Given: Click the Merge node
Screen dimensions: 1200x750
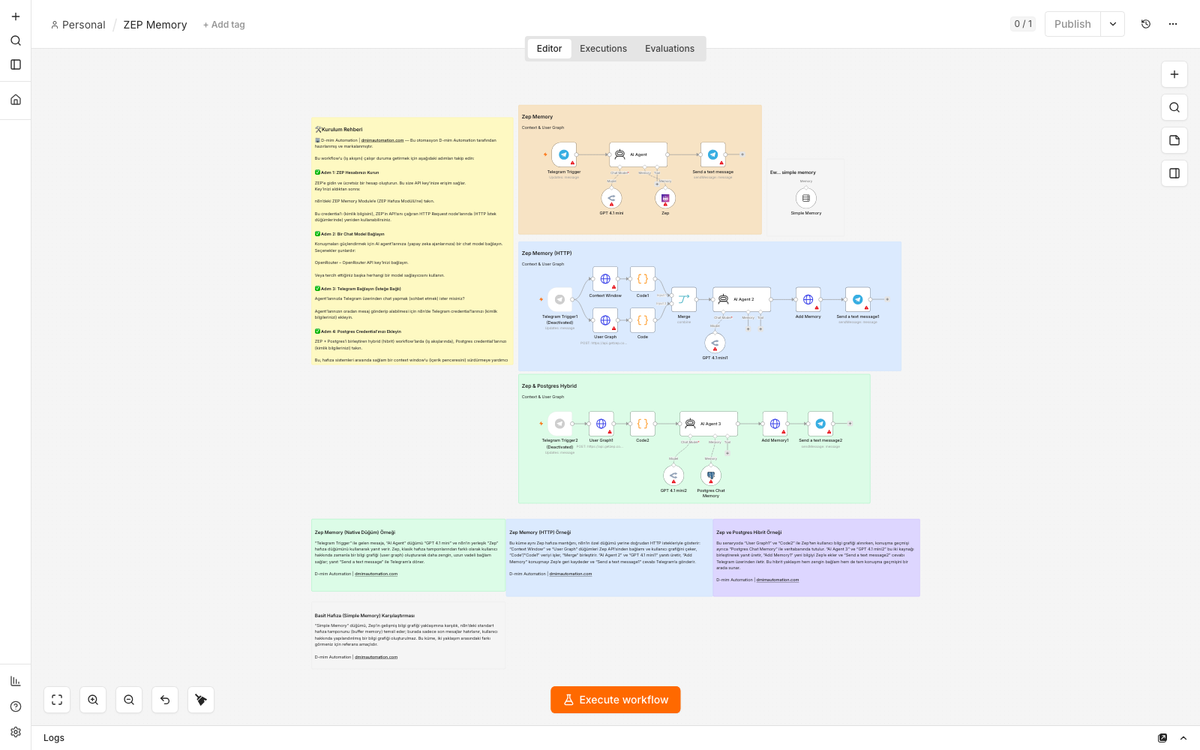Looking at the screenshot, I should tap(684, 300).
